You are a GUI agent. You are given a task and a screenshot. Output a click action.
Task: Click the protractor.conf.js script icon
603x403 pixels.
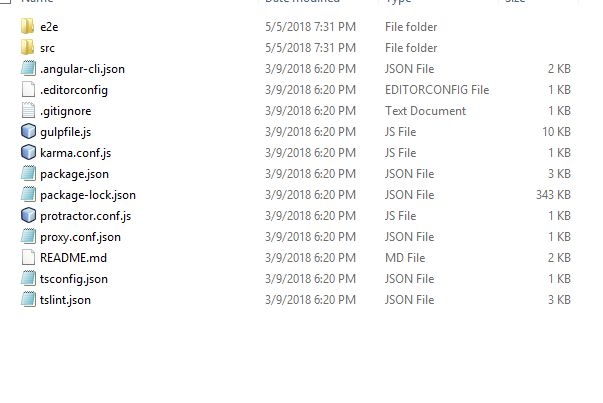(x=28, y=215)
